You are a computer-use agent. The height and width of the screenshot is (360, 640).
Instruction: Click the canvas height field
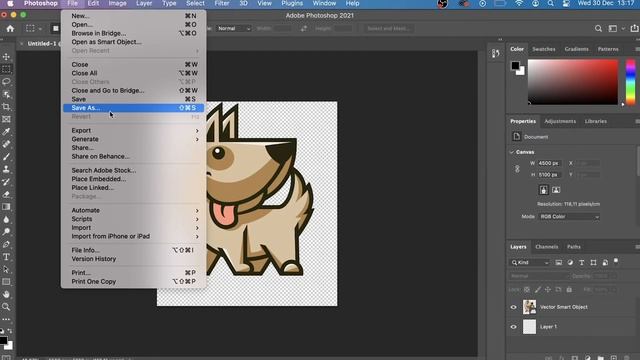pyautogui.click(x=548, y=175)
